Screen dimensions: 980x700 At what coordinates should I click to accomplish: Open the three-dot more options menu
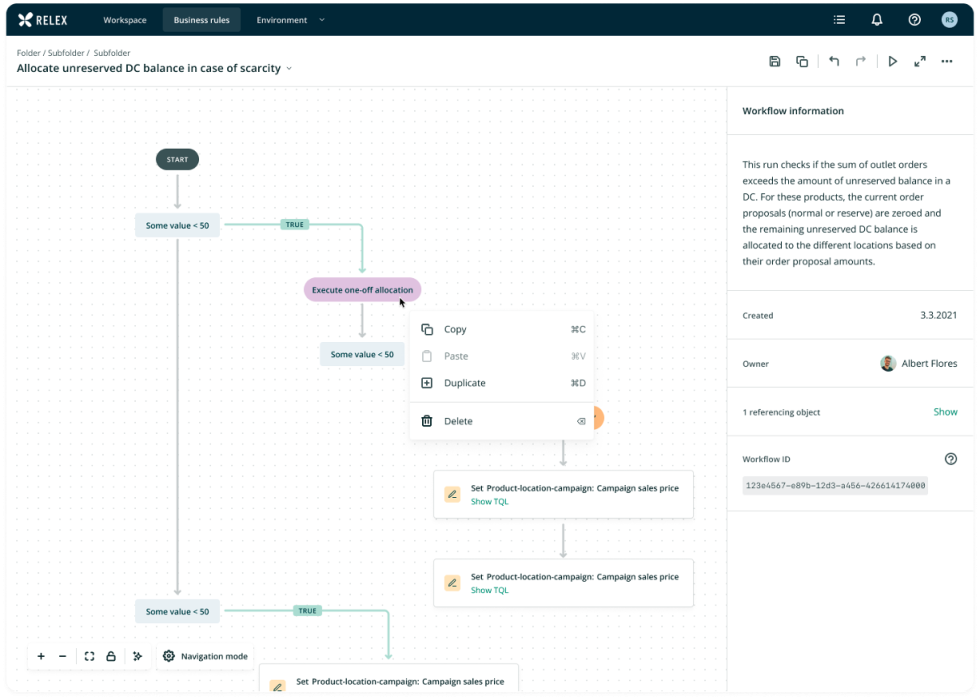[x=947, y=62]
